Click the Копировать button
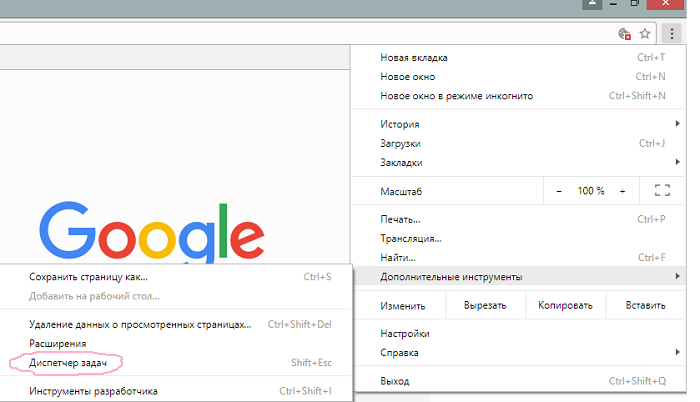The image size is (700, 402). click(x=565, y=306)
